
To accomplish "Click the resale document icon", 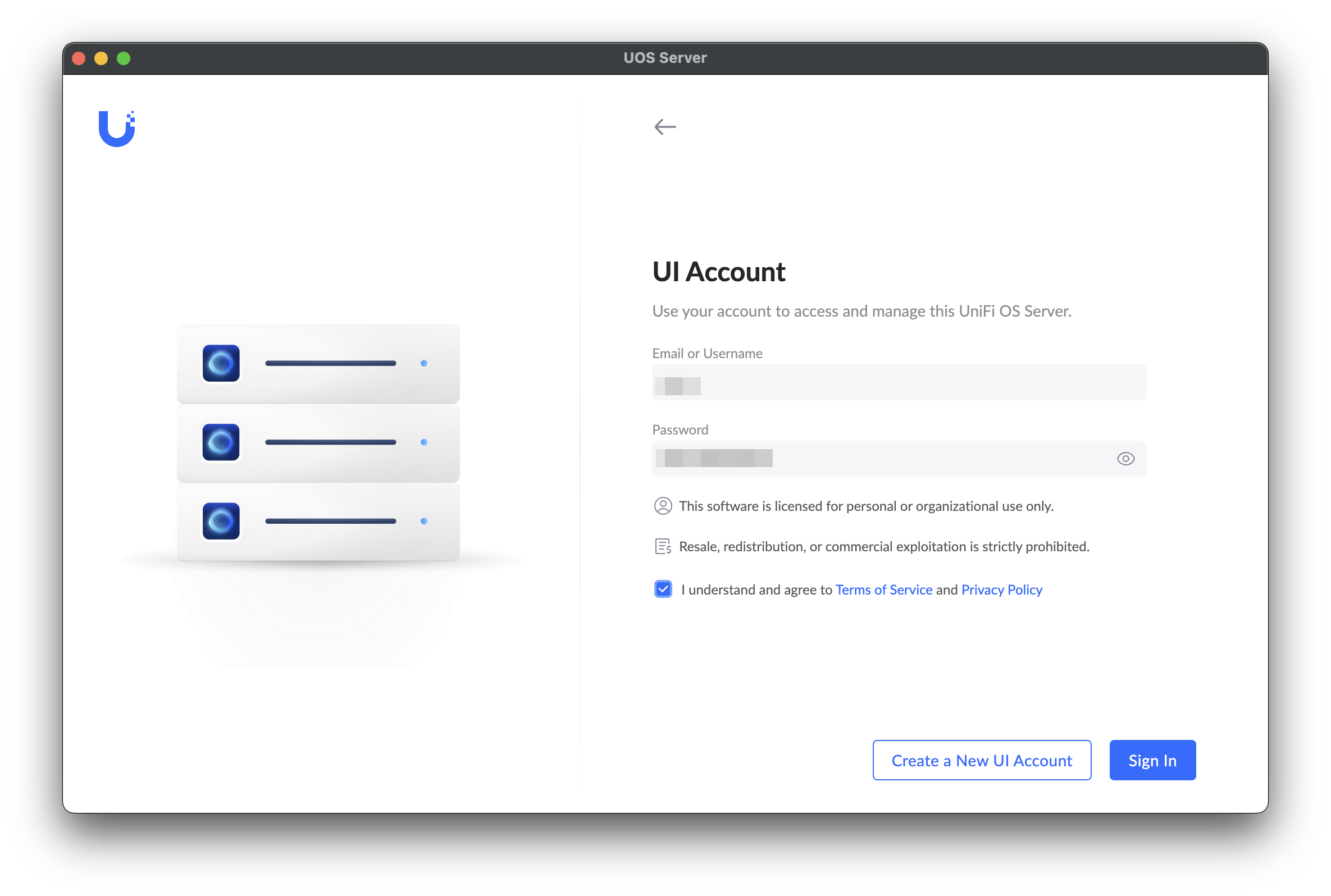I will tap(663, 547).
